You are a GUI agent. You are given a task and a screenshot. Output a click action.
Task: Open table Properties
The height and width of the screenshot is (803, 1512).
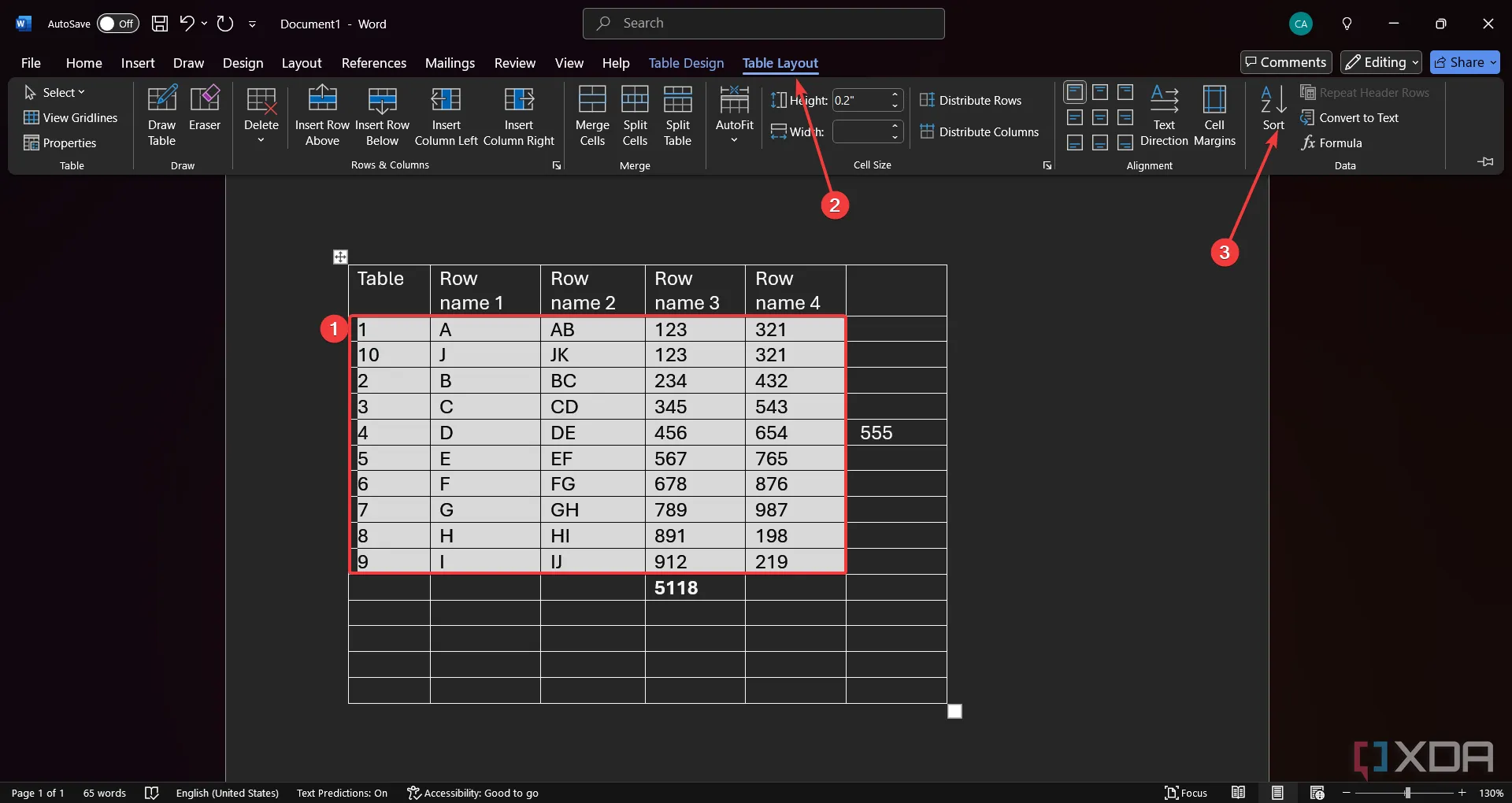click(x=60, y=142)
